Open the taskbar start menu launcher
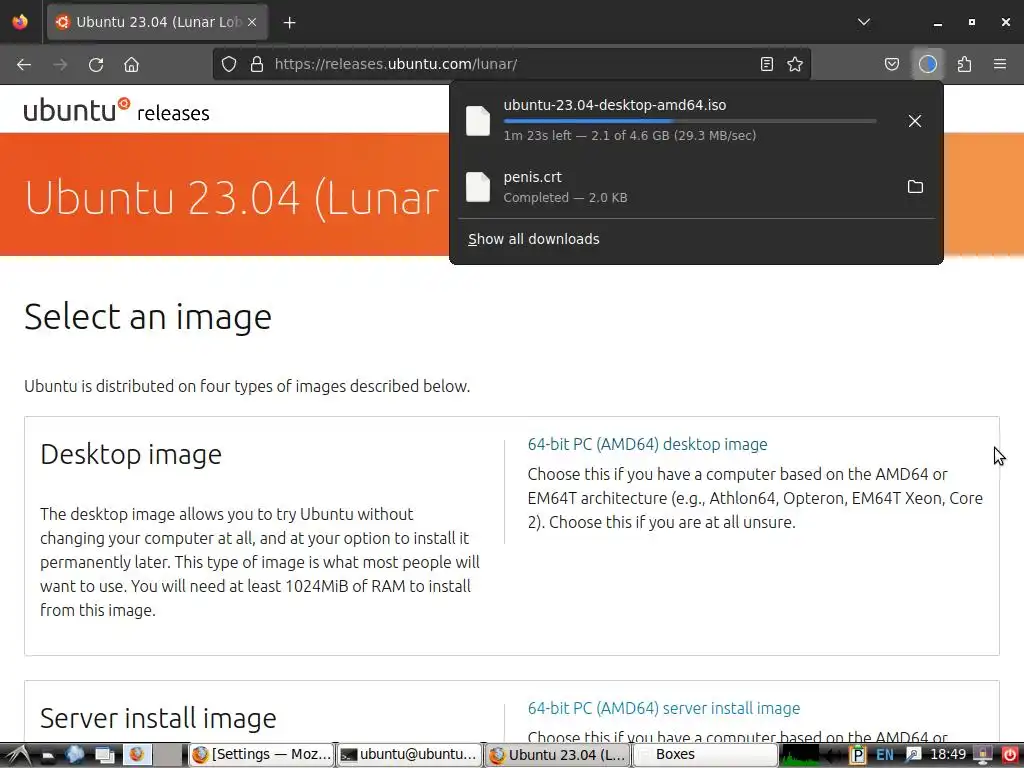Viewport: 1024px width, 768px height. point(16,754)
